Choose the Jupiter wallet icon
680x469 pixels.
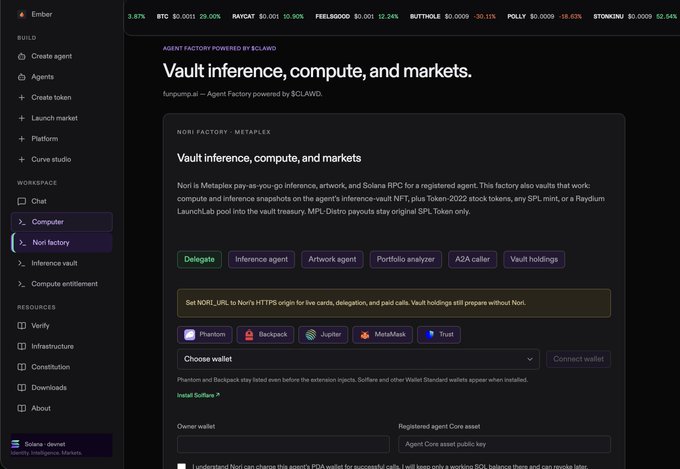(x=311, y=335)
